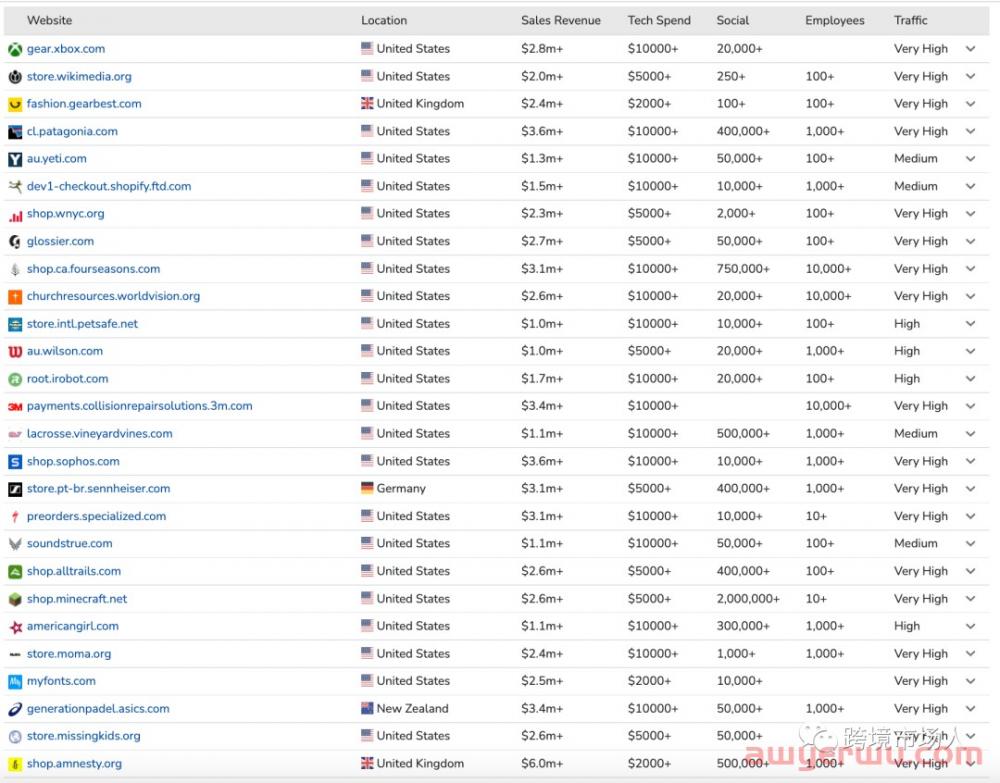
Task: Click the Xbox favicon beside gear.xbox.com
Action: pos(15,49)
